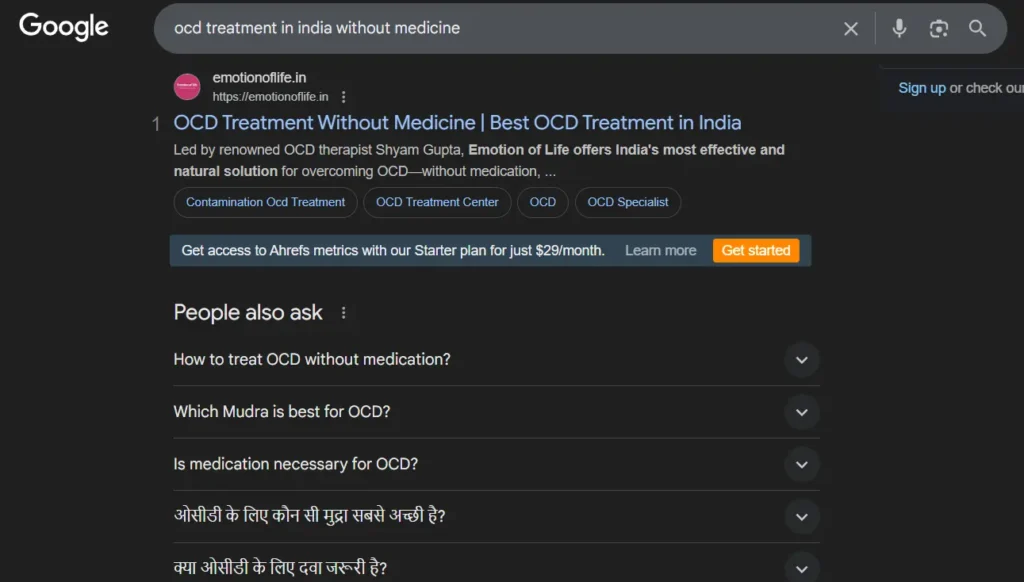
Task: Expand Which Mudra is best for OCD
Action: [496, 412]
